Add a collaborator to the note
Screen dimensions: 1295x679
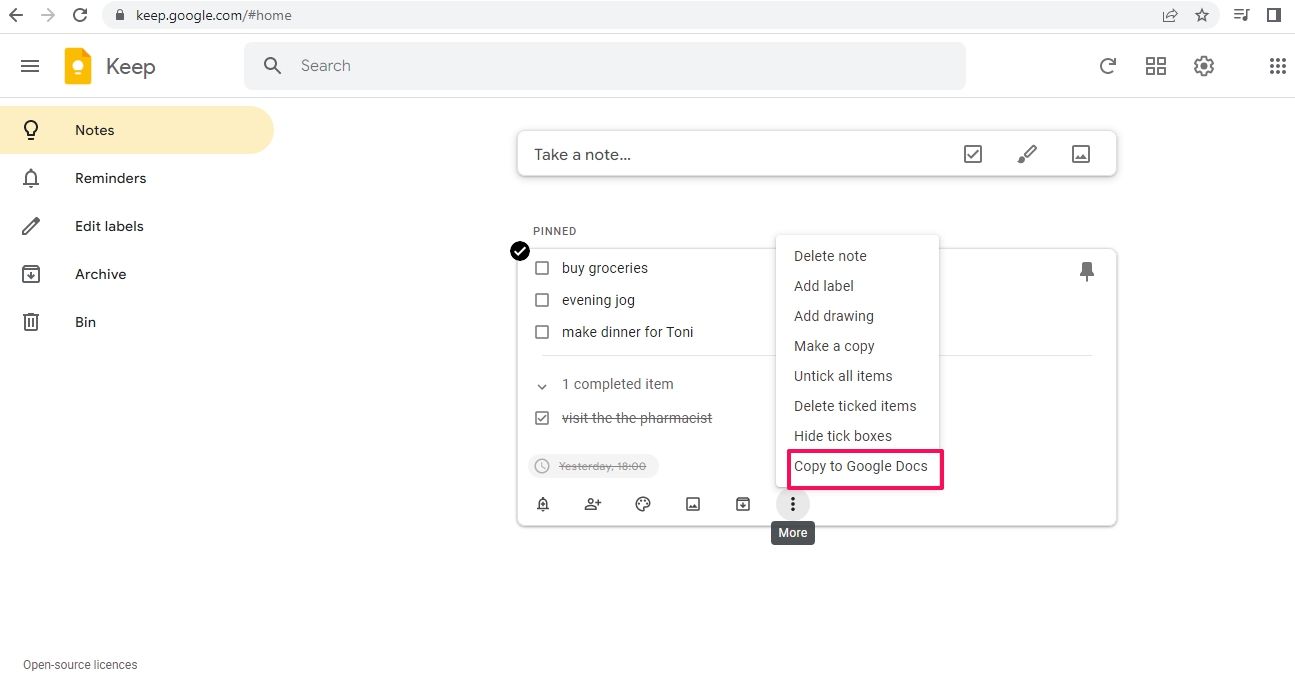click(x=593, y=504)
